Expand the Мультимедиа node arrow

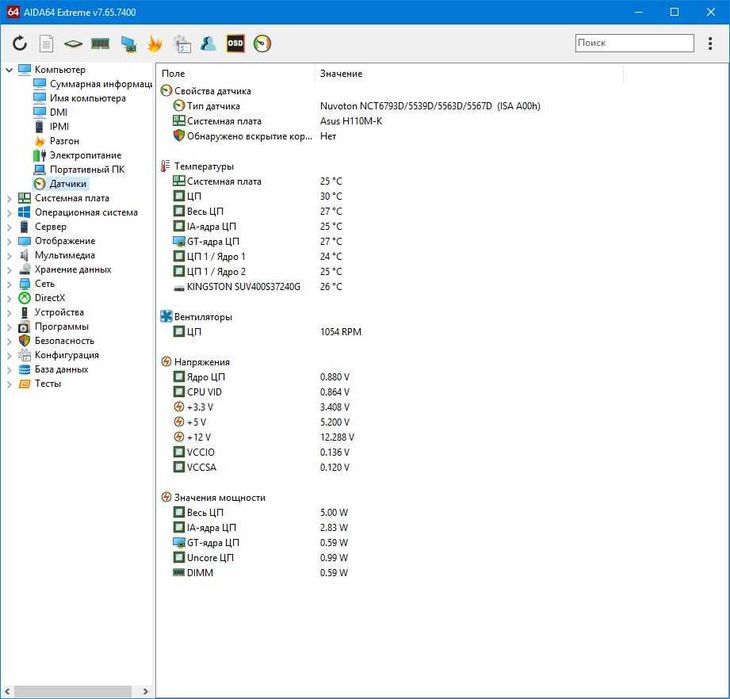[x=9, y=256]
